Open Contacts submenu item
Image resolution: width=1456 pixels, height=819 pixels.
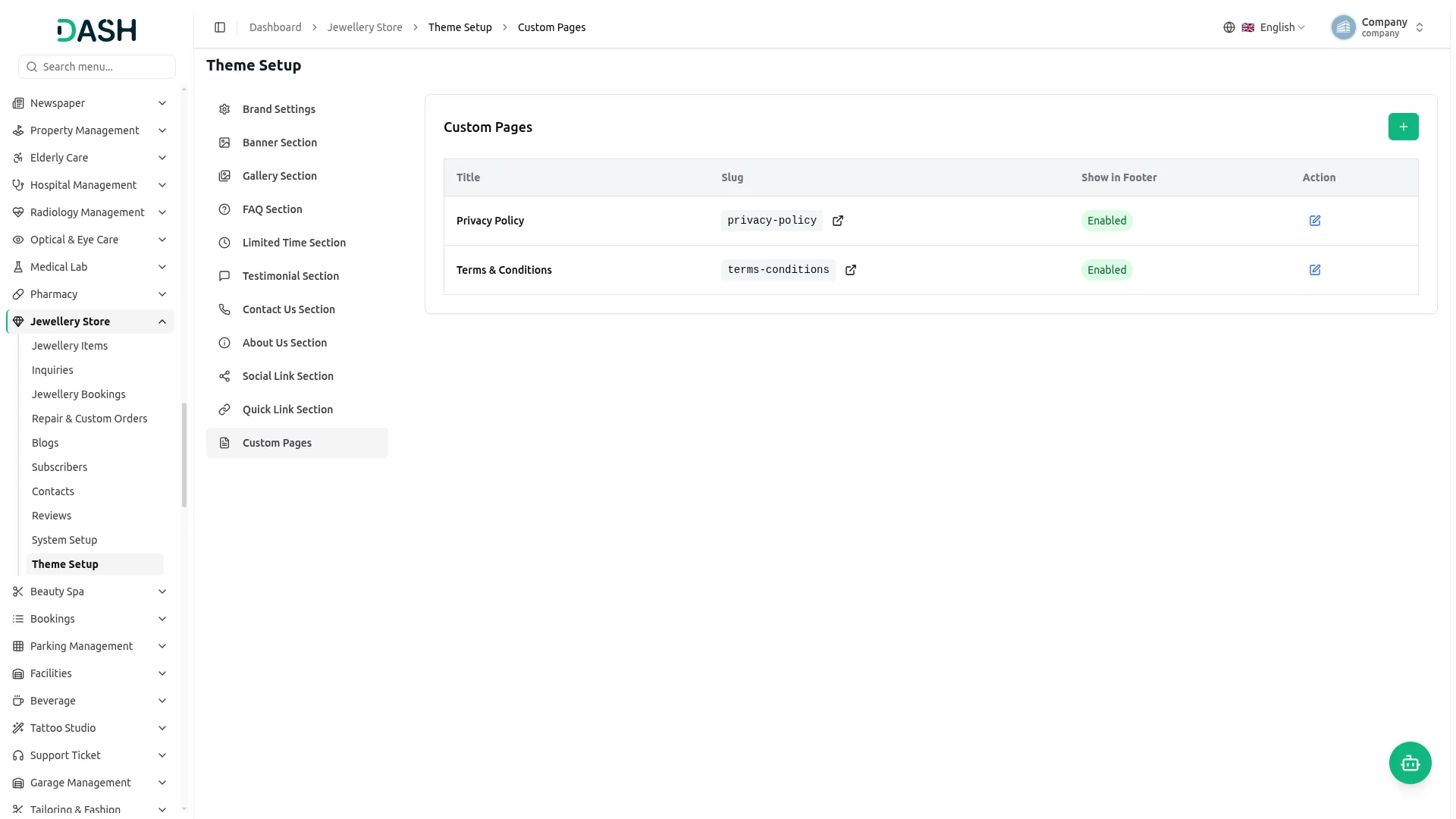[94, 491]
